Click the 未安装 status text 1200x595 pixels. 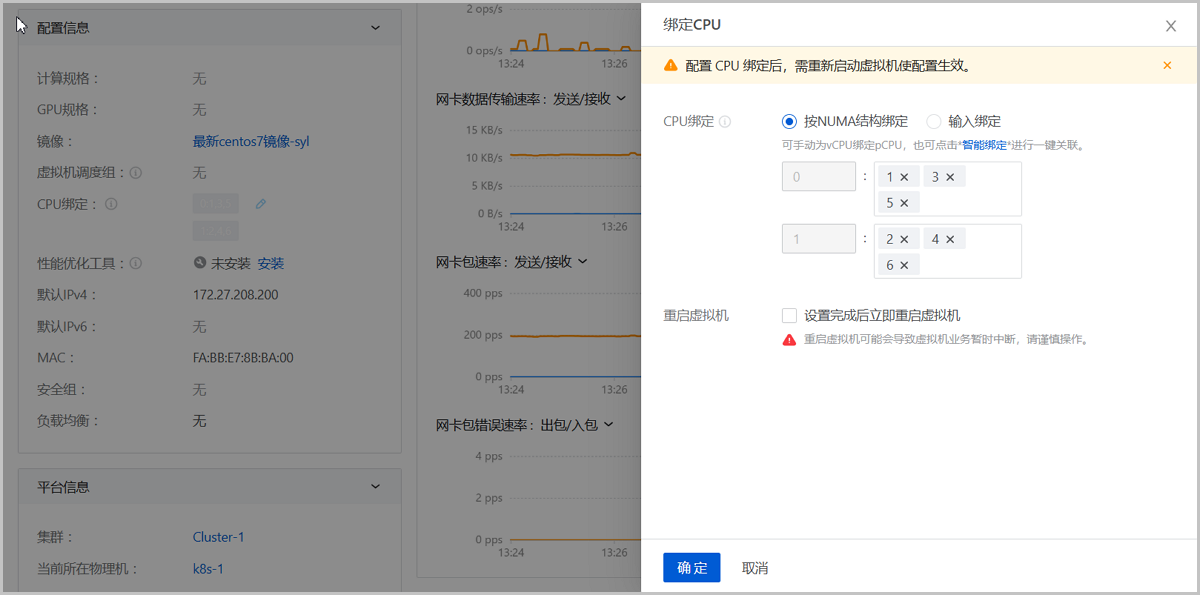click(230, 264)
